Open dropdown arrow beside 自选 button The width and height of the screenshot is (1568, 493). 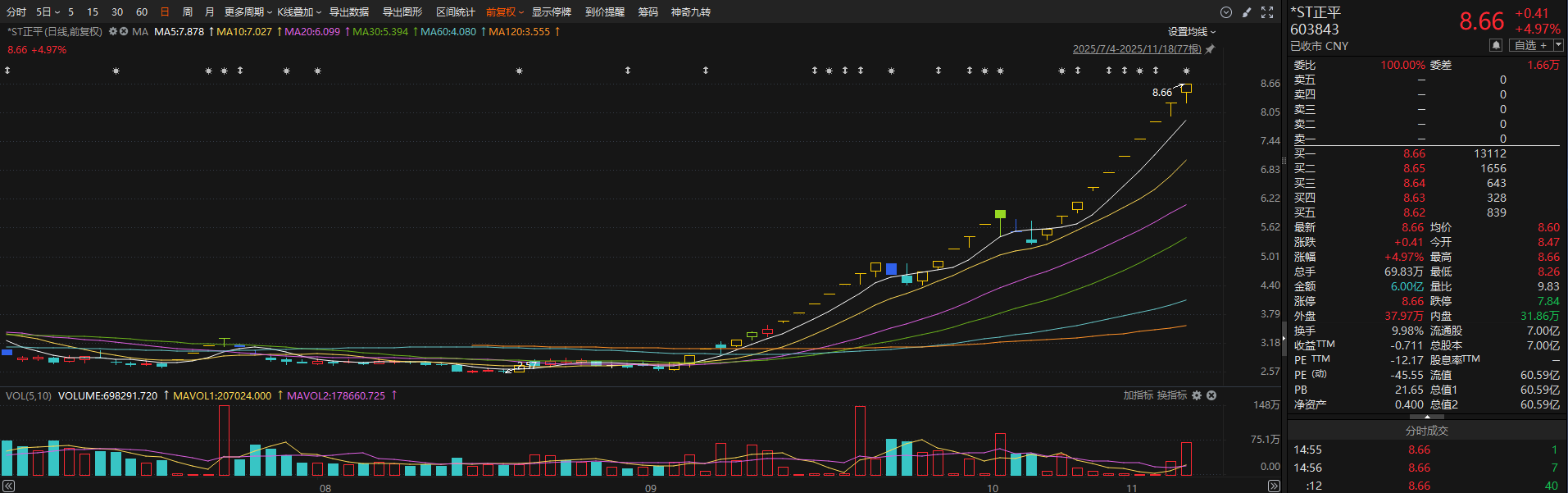click(x=1559, y=46)
